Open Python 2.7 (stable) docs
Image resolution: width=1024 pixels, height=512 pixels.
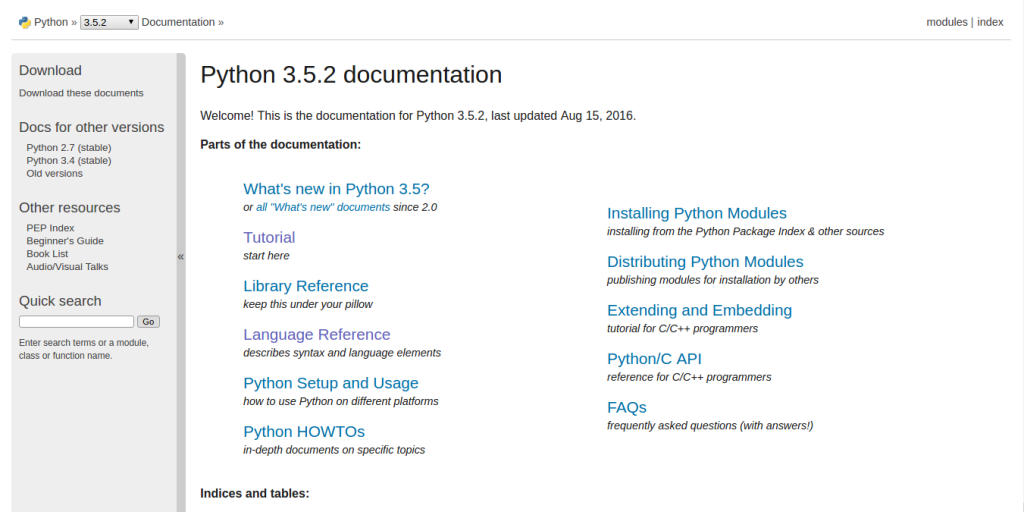(69, 147)
